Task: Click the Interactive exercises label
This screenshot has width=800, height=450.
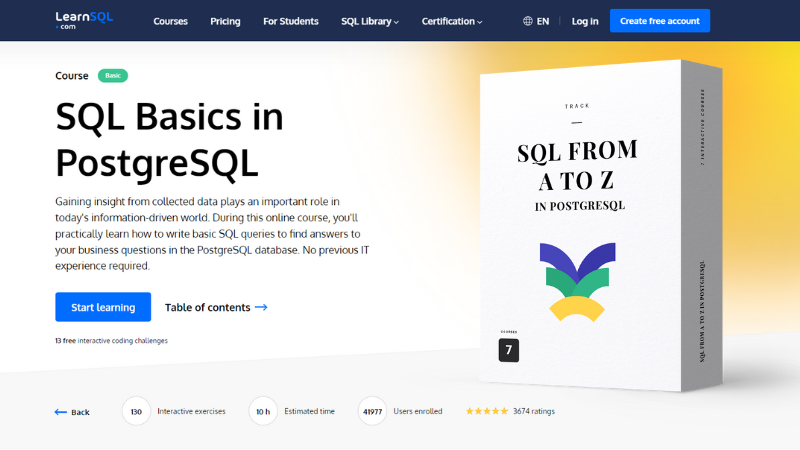Action: click(x=191, y=411)
